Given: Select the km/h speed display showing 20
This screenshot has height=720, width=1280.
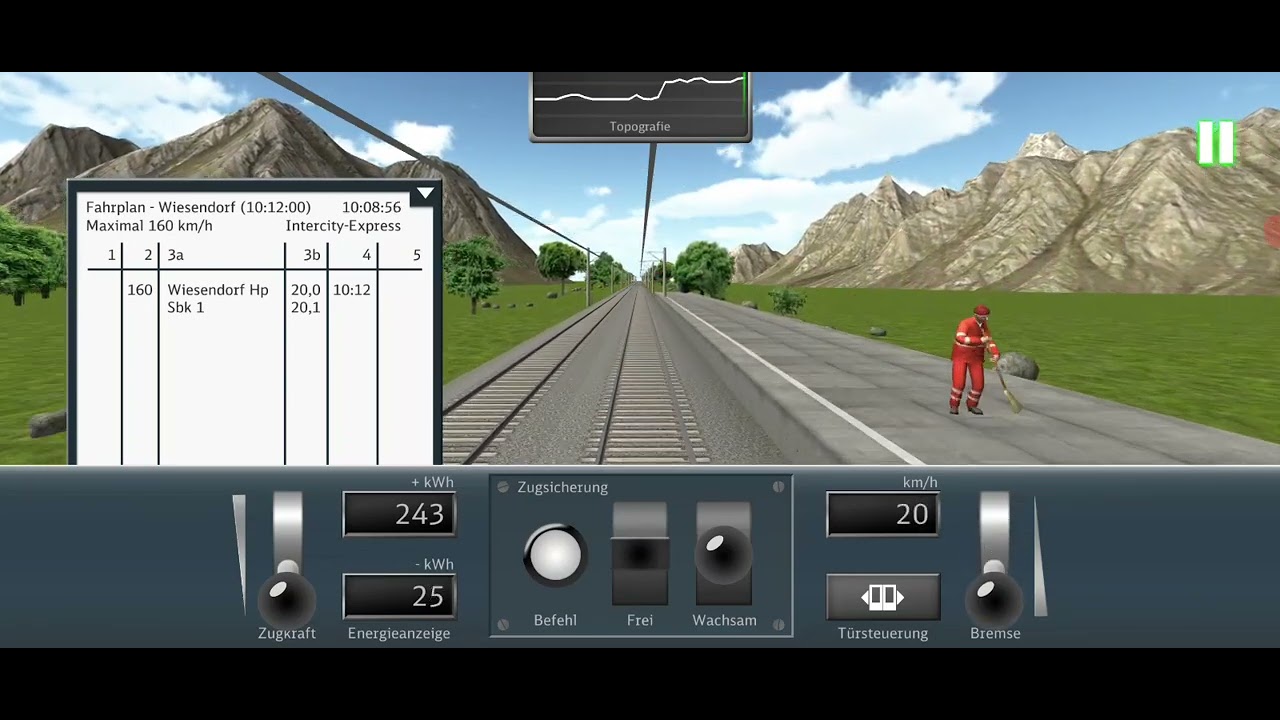Looking at the screenshot, I should [x=883, y=514].
